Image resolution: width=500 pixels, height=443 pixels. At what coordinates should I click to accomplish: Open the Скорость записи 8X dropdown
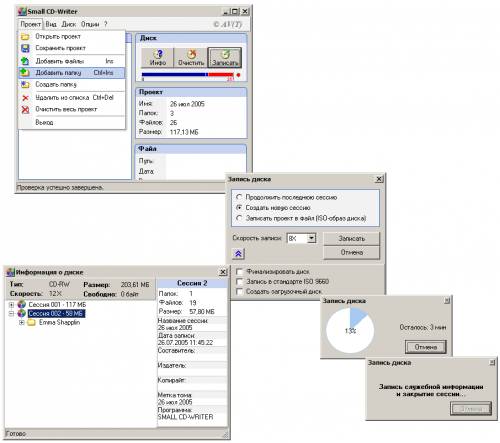[312, 238]
